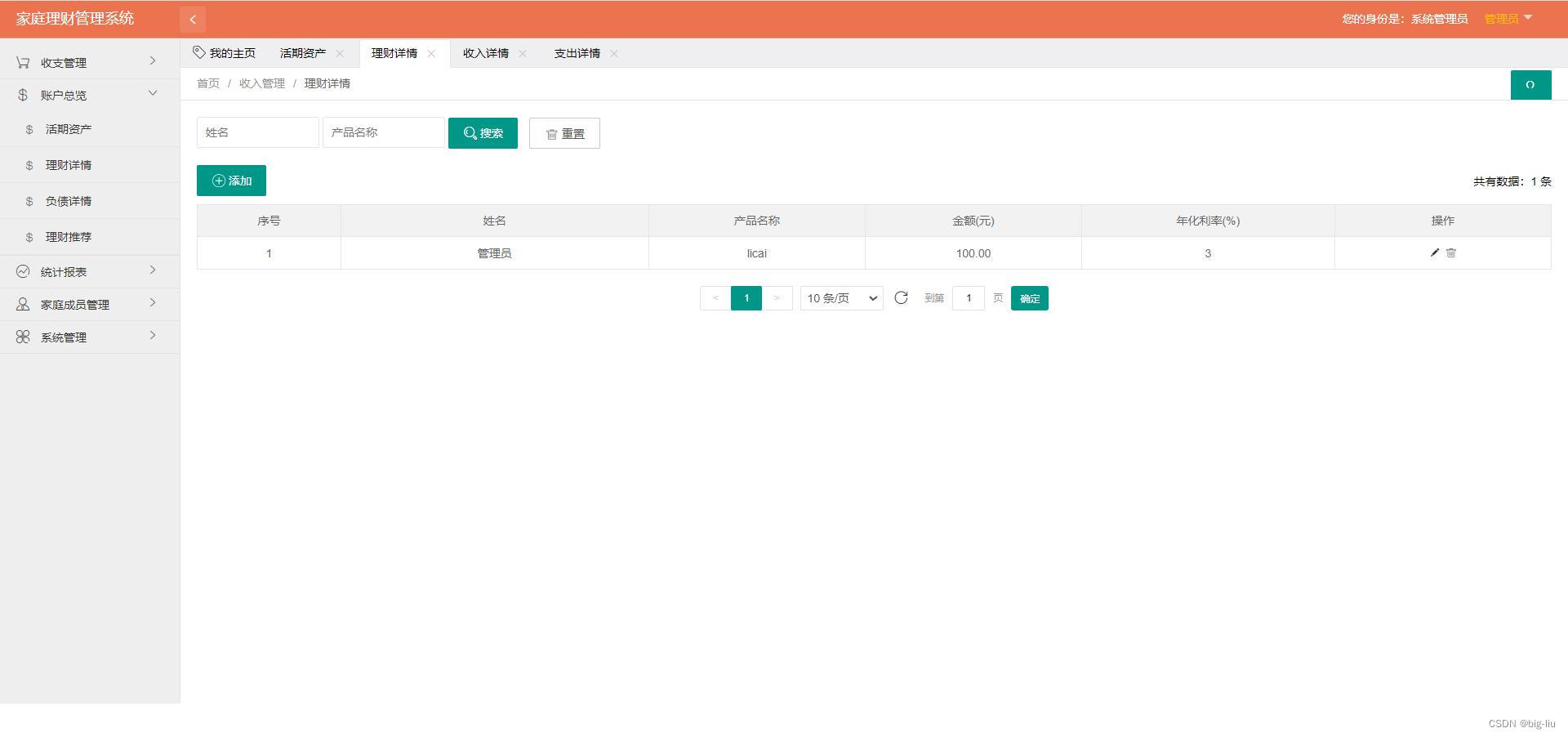This screenshot has height=737, width=1568.
Task: Delete the licai row with trash icon
Action: click(1451, 252)
